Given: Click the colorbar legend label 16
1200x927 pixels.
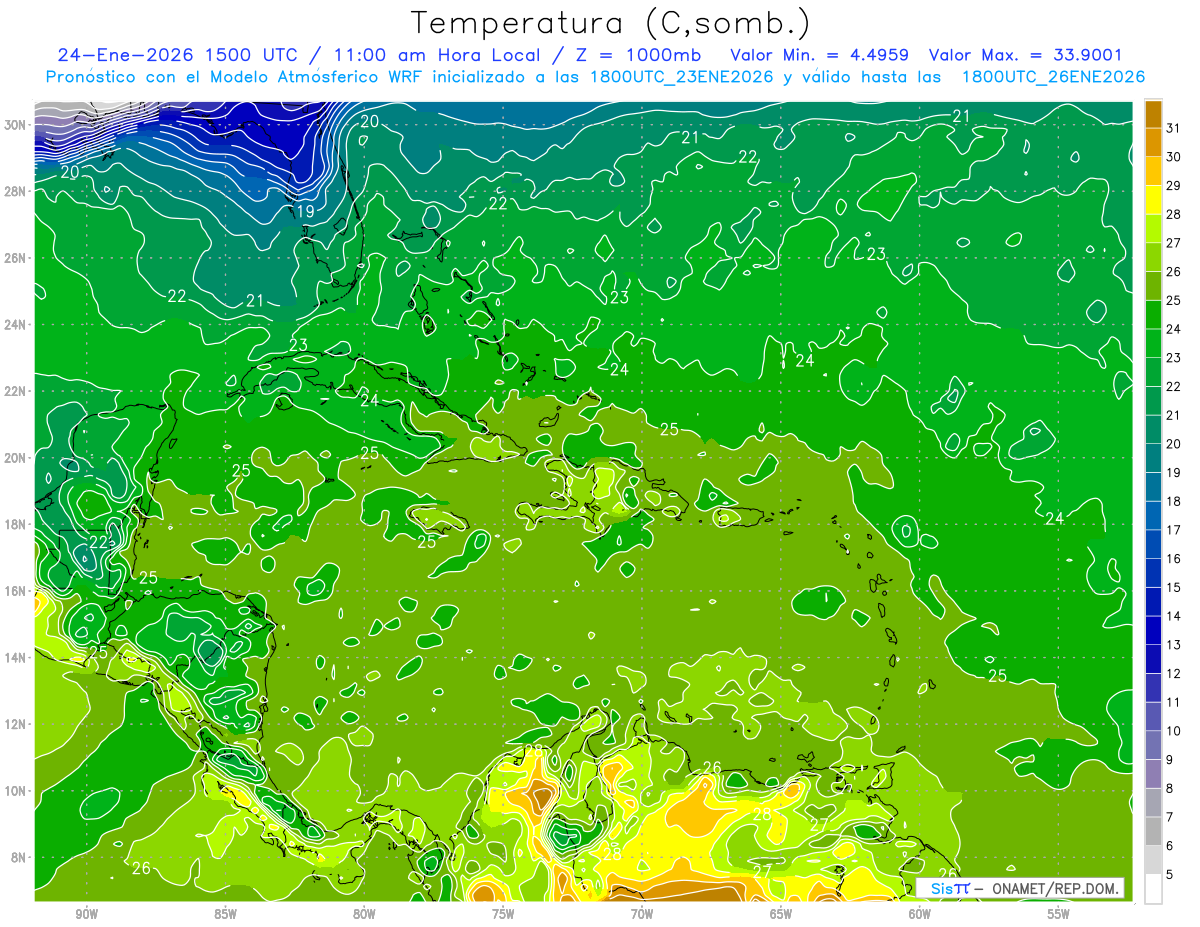Looking at the screenshot, I should click(x=1174, y=559).
